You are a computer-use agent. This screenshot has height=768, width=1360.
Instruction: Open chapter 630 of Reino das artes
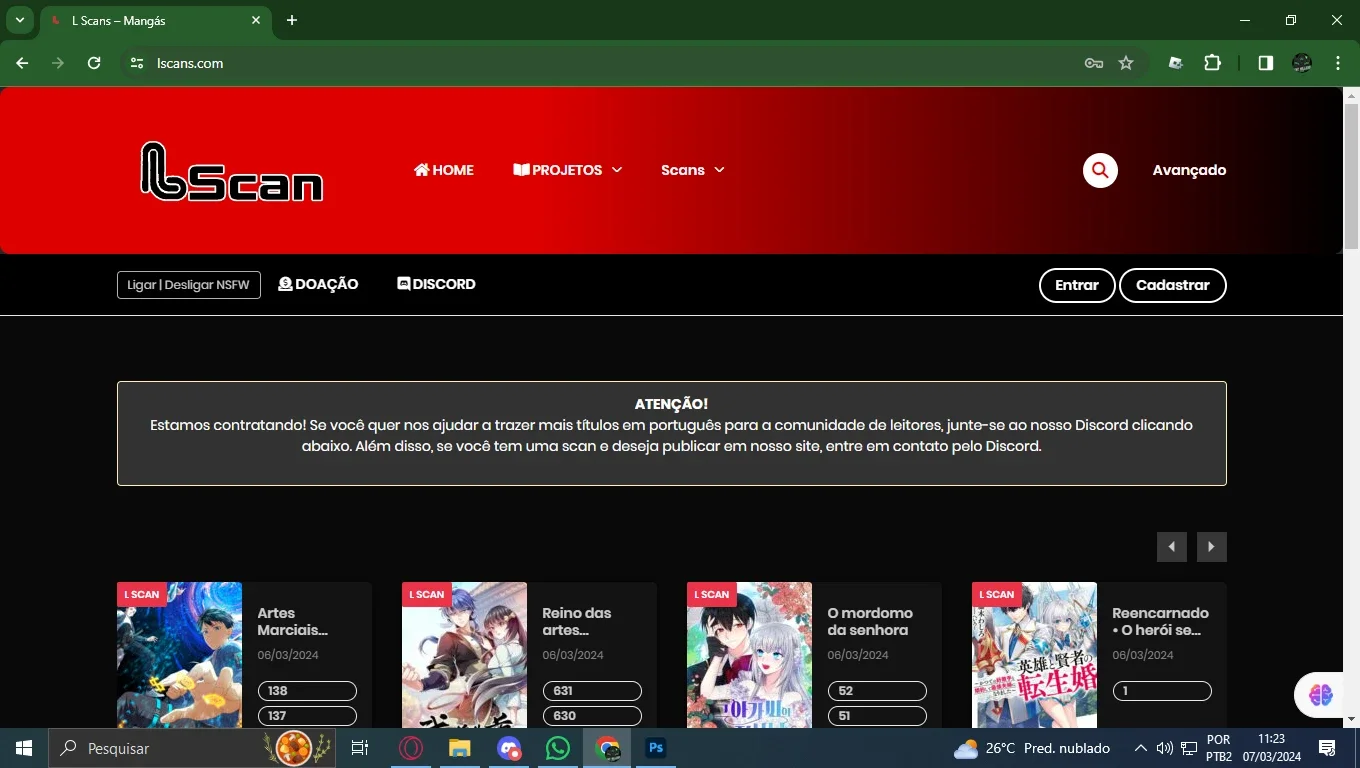pos(592,716)
